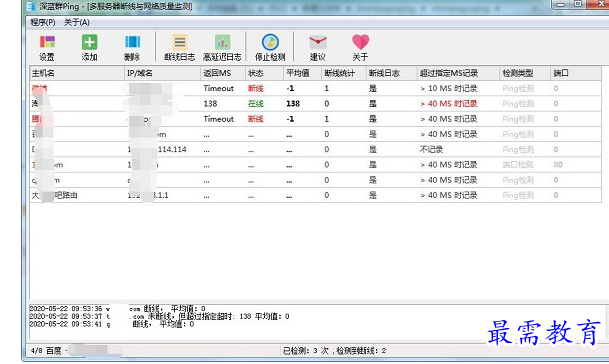Select the port value 80 cell
The height and width of the screenshot is (364, 609).
(x=558, y=165)
